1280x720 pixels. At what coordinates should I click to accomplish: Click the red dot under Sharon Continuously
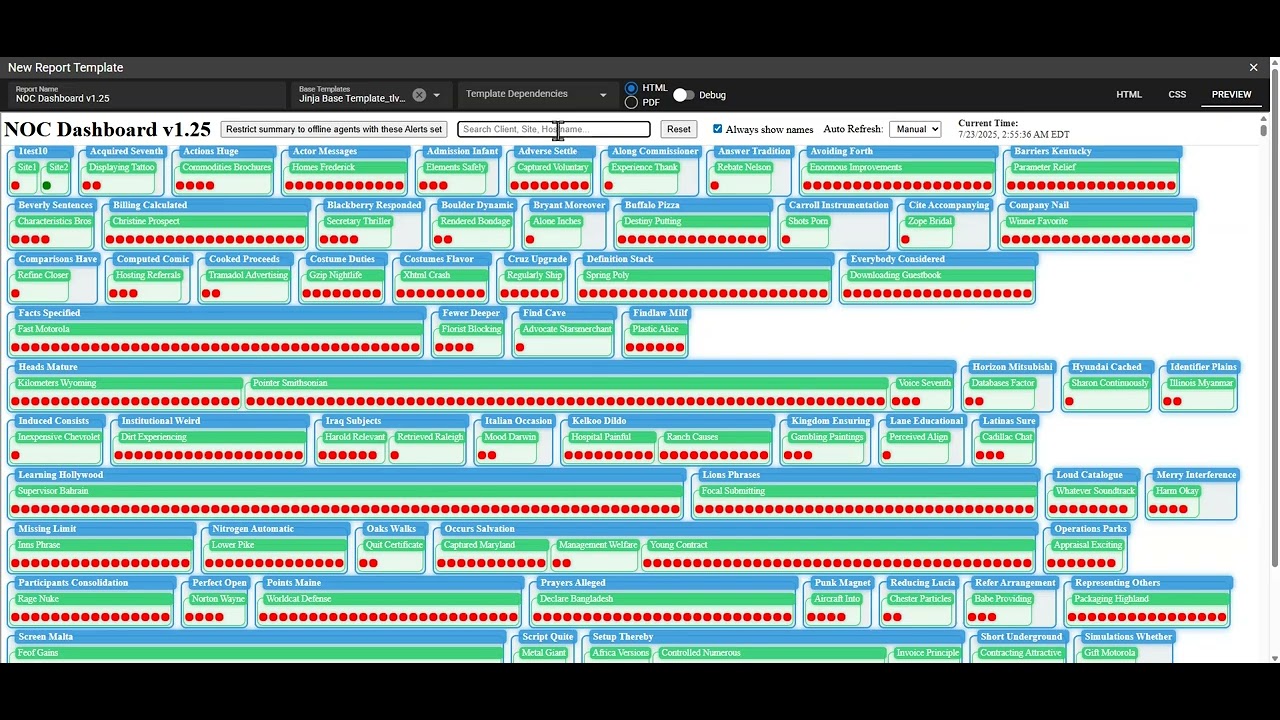[x=1069, y=401]
